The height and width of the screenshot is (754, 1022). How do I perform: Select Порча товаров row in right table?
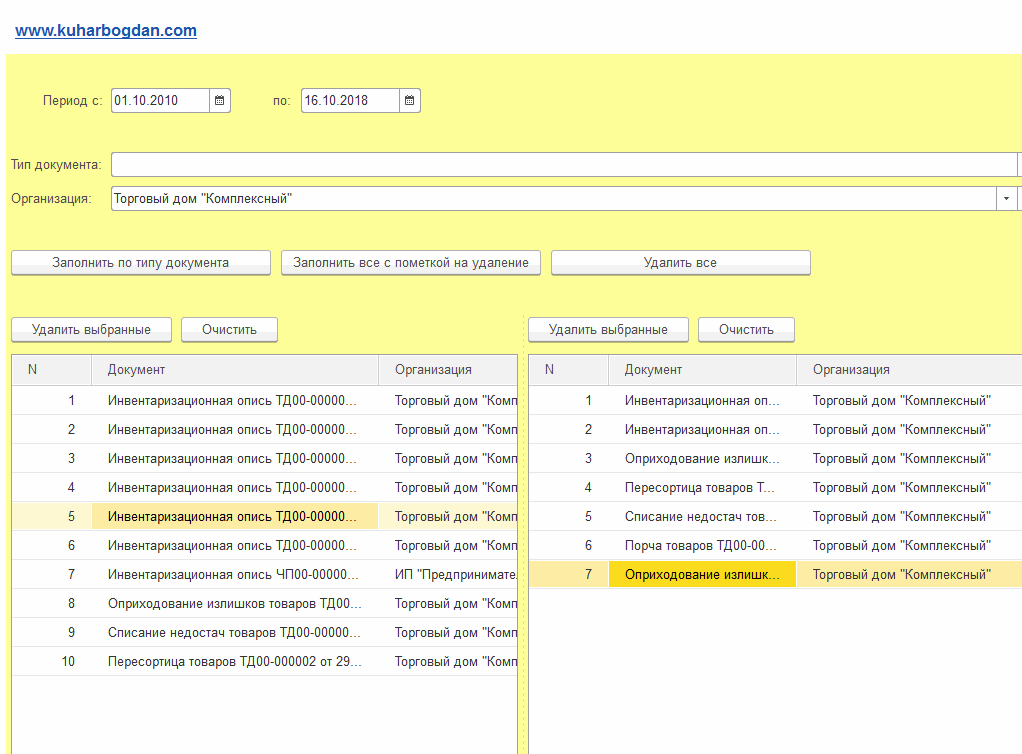(701, 546)
